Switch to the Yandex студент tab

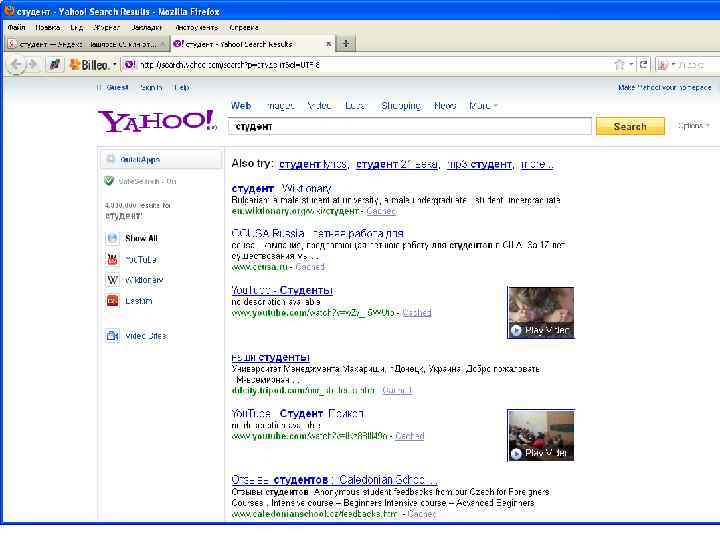[x=87, y=44]
